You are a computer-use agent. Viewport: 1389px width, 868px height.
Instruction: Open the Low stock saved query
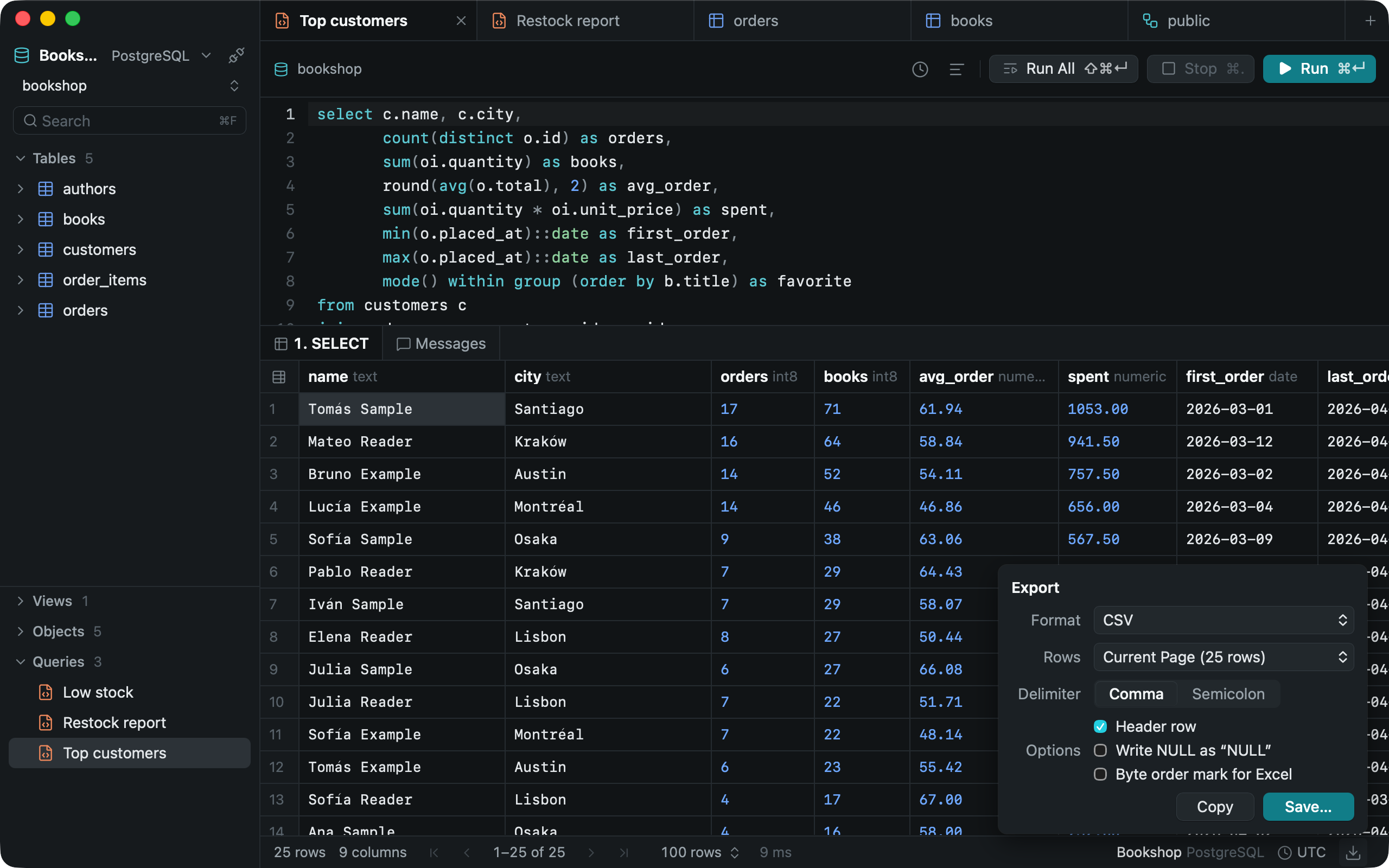pos(130,692)
